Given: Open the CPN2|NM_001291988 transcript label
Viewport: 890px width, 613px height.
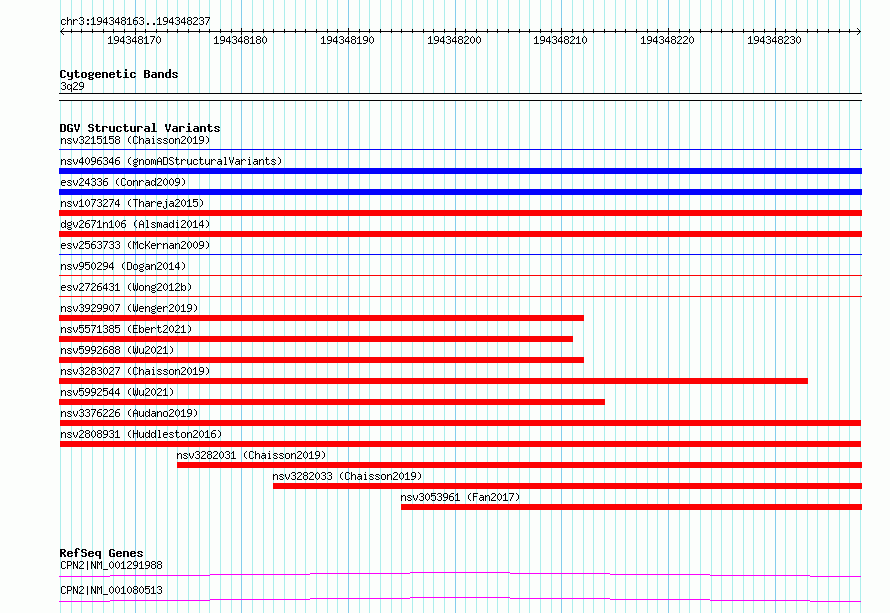Looking at the screenshot, I should tap(111, 565).
